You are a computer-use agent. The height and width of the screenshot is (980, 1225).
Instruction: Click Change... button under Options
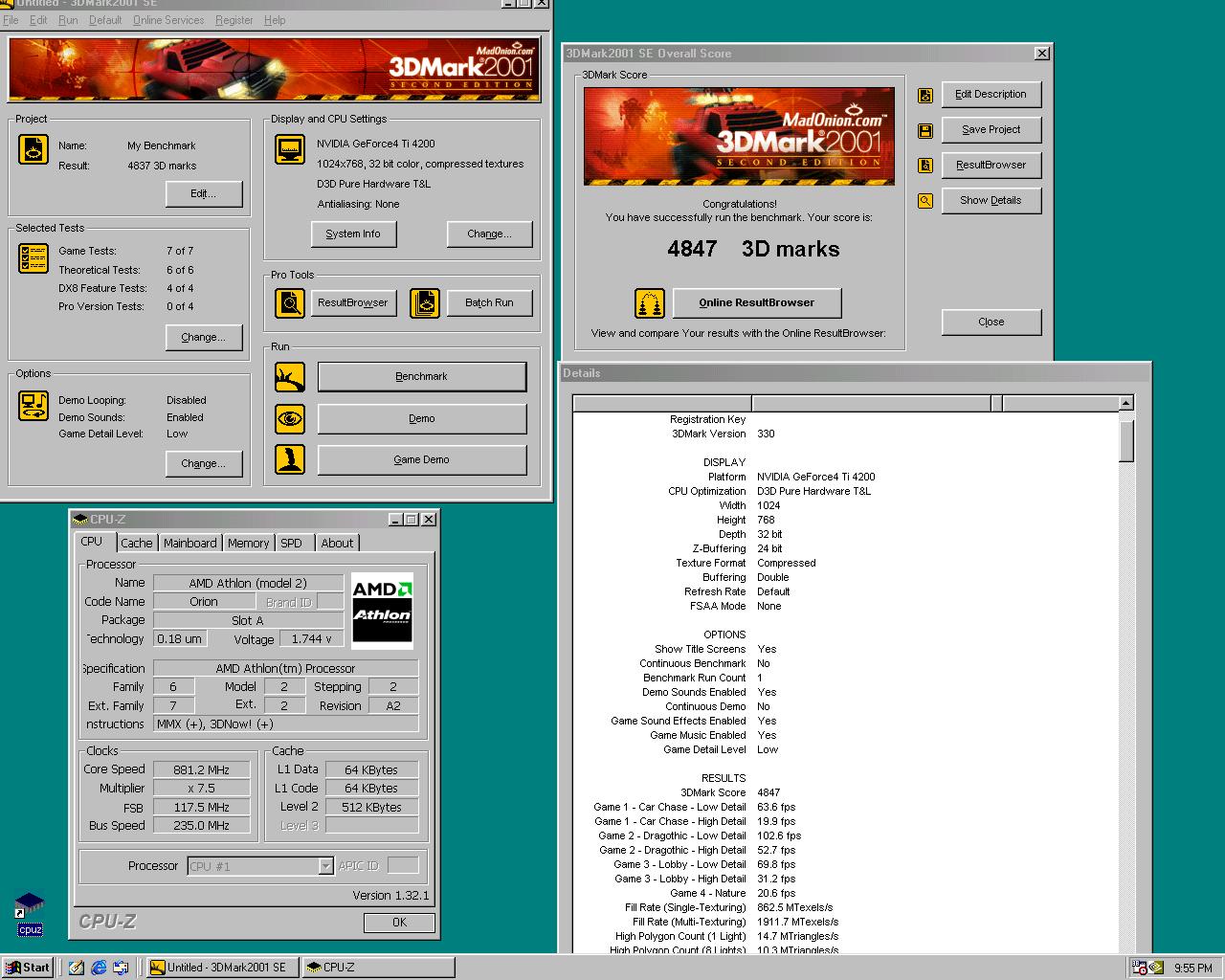click(204, 464)
